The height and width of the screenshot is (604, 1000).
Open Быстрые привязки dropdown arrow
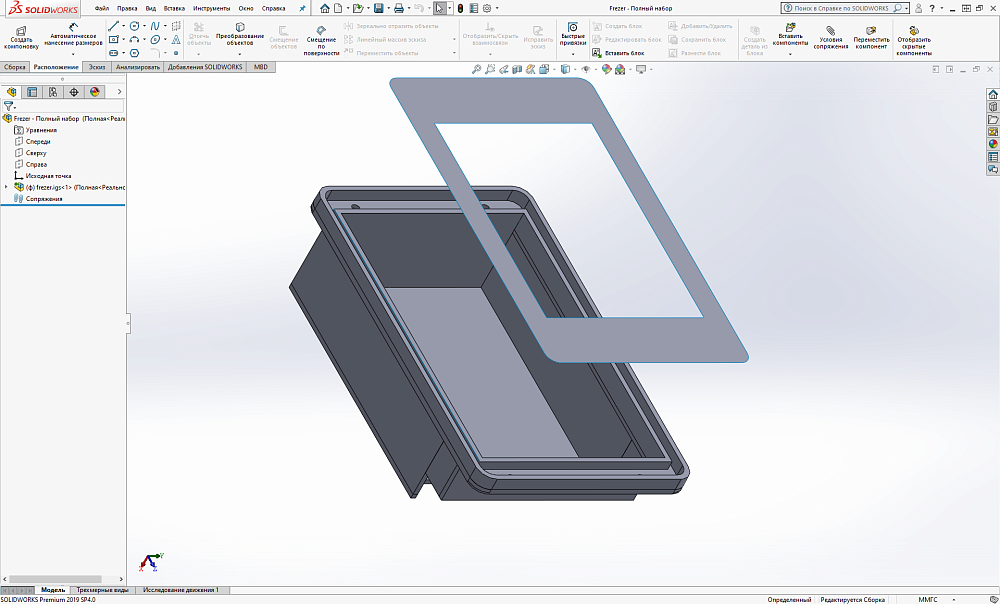point(573,54)
